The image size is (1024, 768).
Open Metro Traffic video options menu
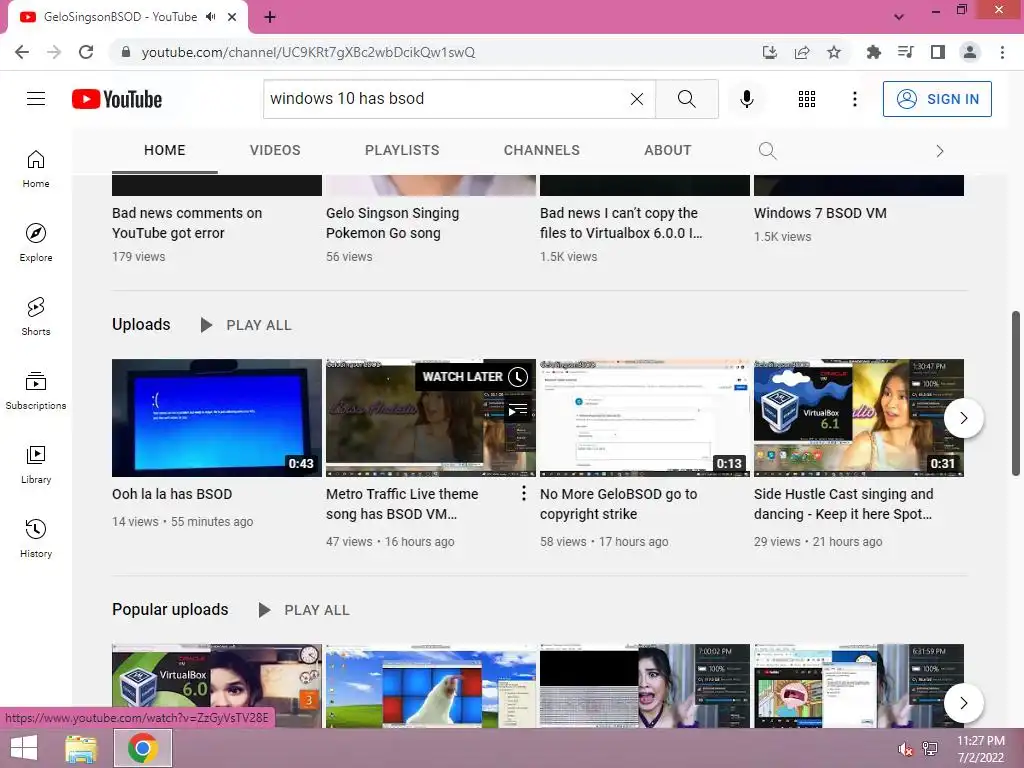524,494
